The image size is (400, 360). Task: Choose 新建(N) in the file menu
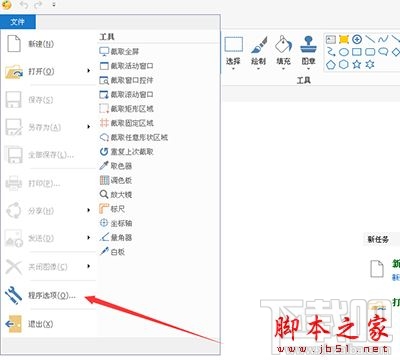[41, 44]
